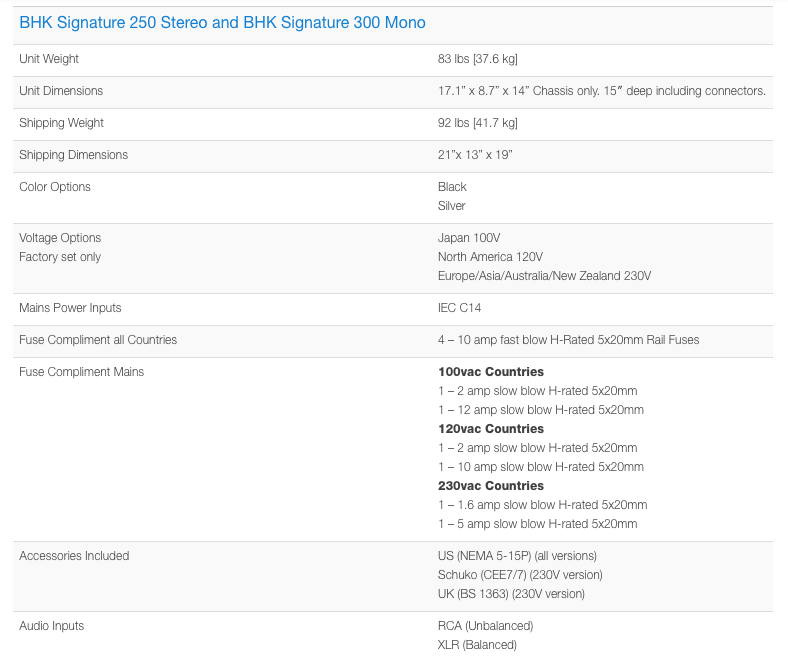Click the XLR (Balanced) input text

[477, 645]
